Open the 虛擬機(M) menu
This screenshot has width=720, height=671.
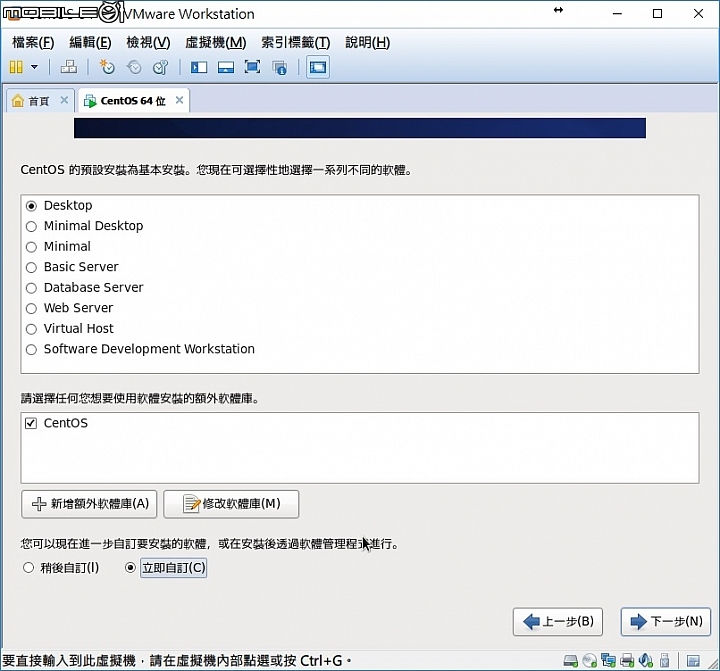point(216,43)
